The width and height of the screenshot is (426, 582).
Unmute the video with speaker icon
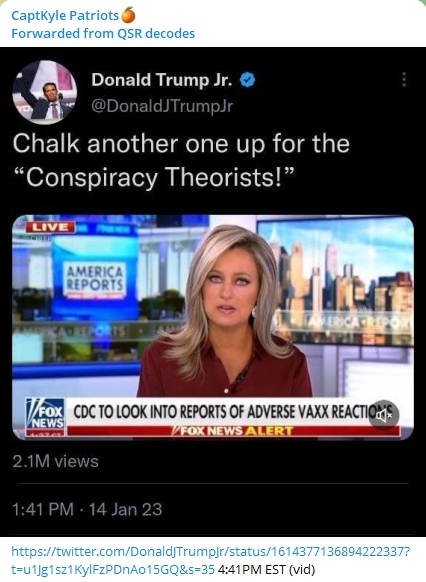coord(384,415)
